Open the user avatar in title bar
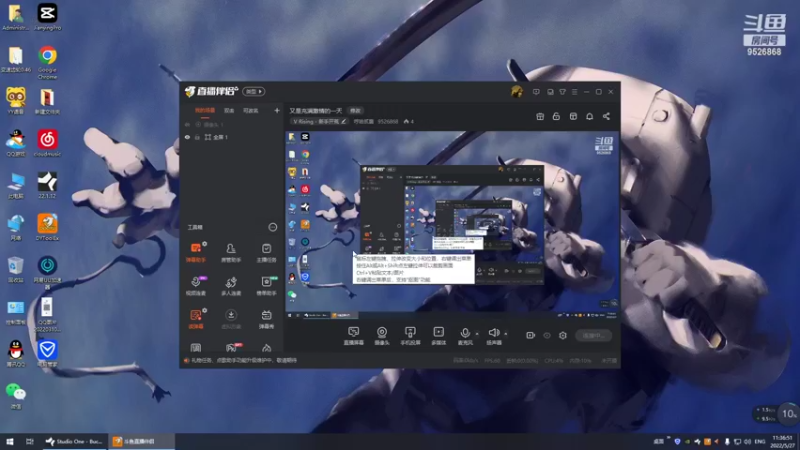This screenshot has width=800, height=450. tap(516, 92)
